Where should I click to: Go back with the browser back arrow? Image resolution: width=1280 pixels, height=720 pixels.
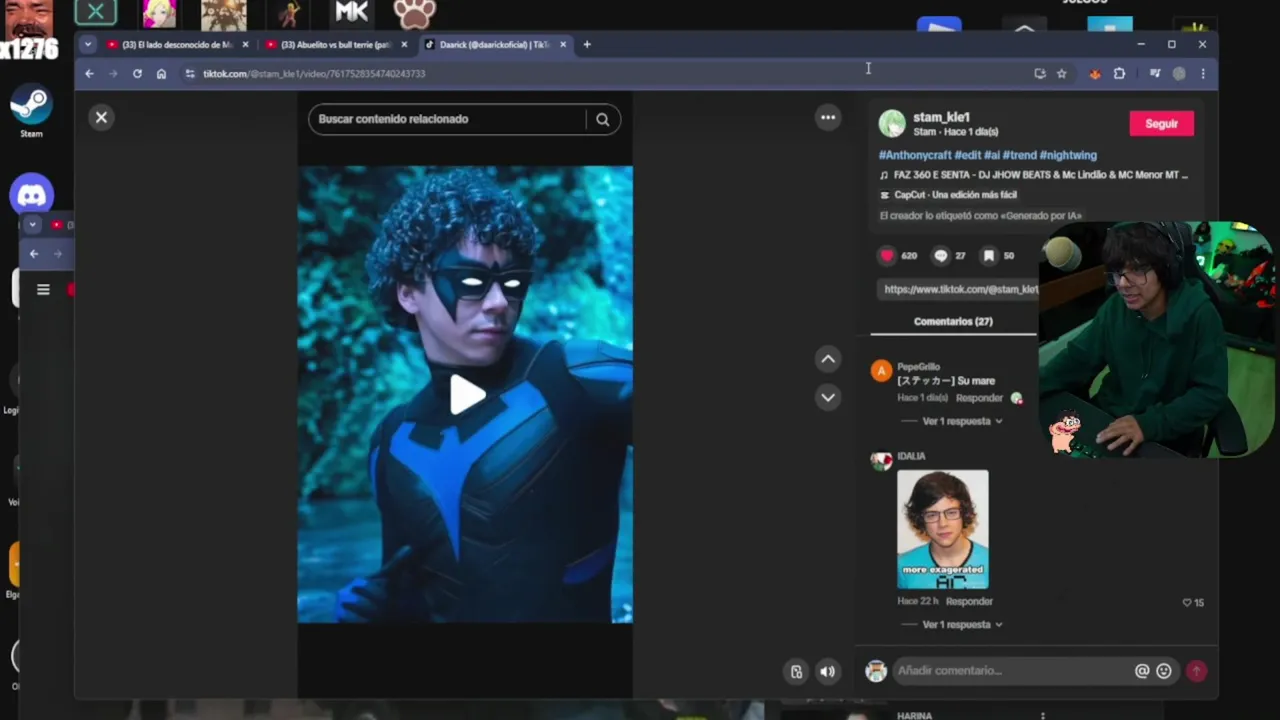pos(89,73)
